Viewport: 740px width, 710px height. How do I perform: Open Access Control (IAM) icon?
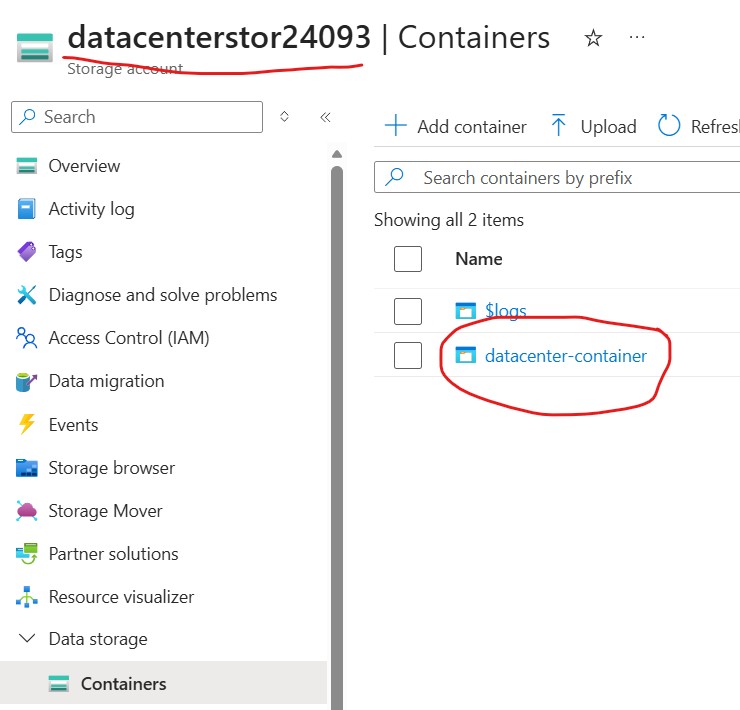(27, 338)
